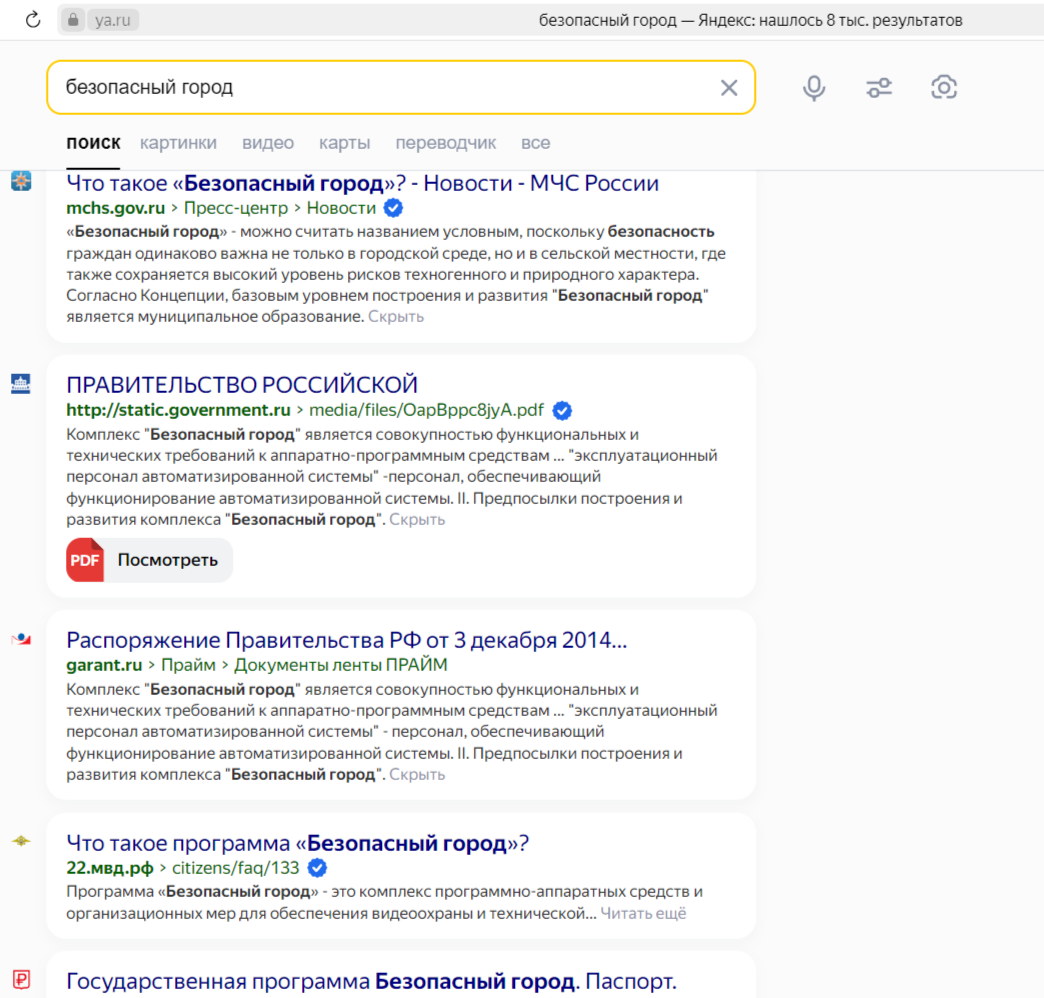Screen dimensions: 1044x998
Task: Click the МВД emblem favicon beside the result
Action: (21, 841)
